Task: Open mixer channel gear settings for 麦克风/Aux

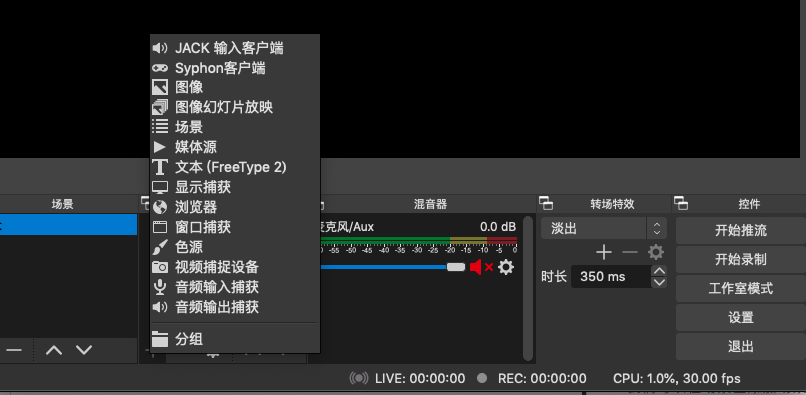Action: point(506,267)
